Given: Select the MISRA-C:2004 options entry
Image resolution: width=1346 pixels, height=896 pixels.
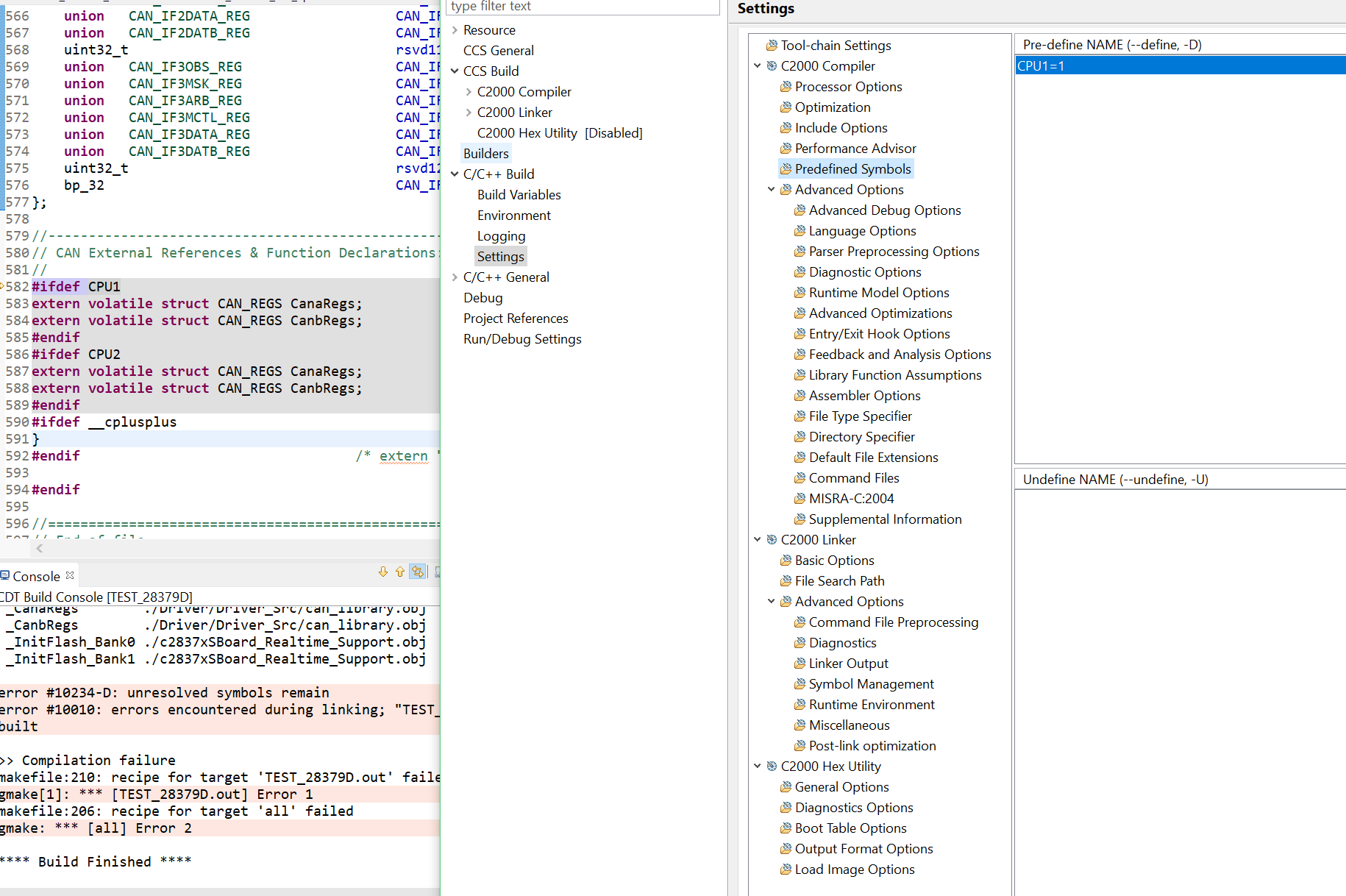Looking at the screenshot, I should tap(851, 498).
